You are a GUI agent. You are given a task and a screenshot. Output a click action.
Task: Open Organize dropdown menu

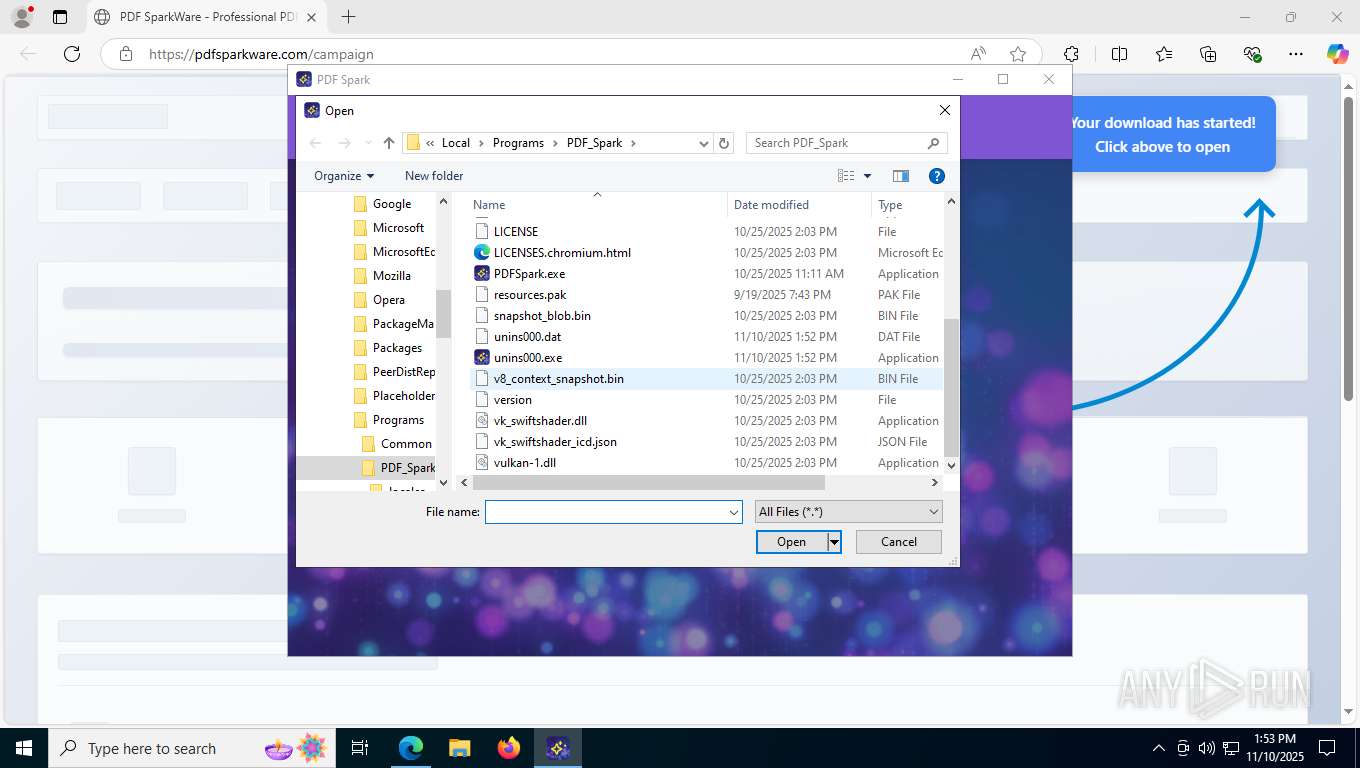tap(344, 176)
